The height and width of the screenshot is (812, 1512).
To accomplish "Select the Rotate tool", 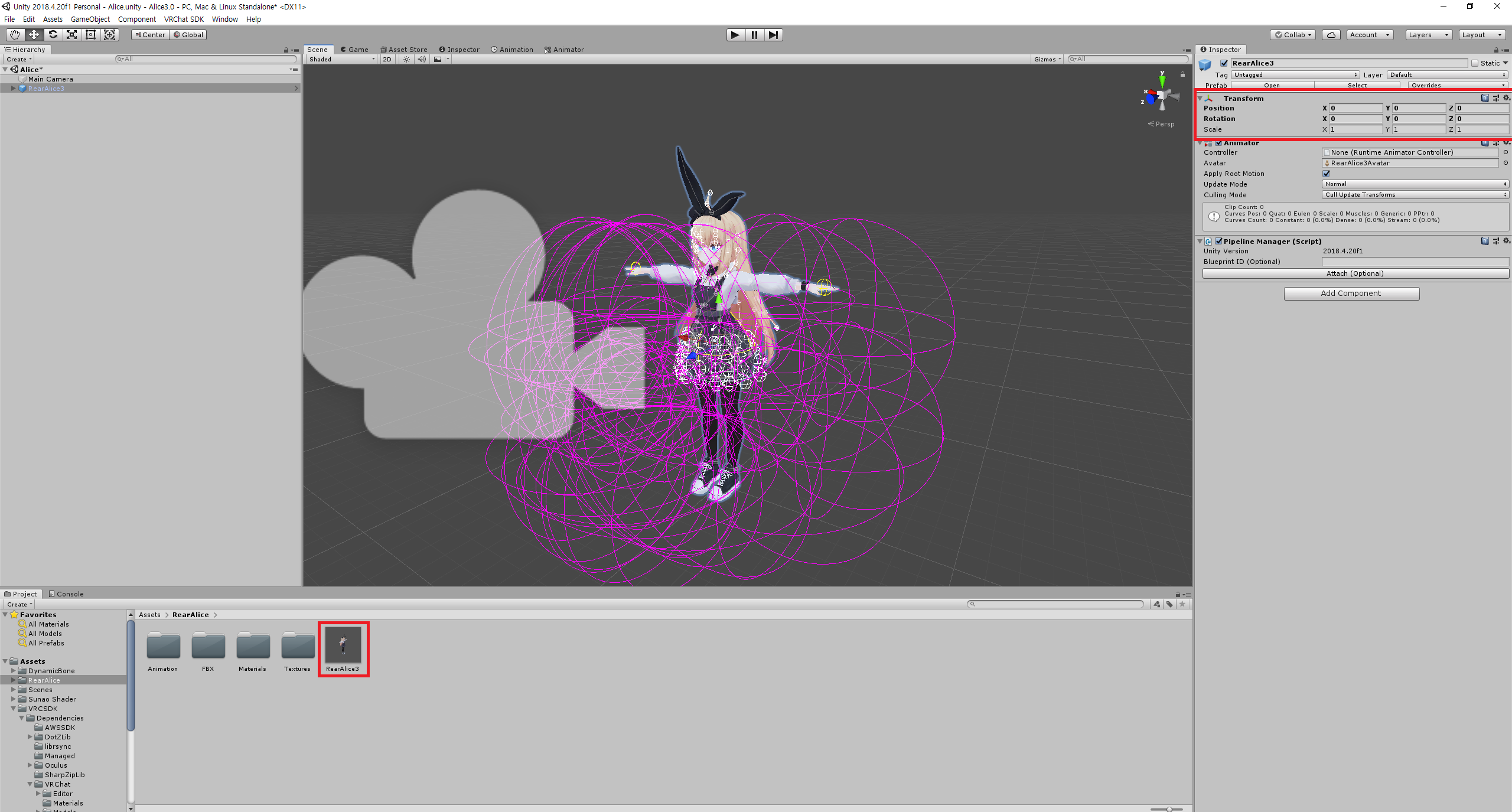I will (x=53, y=35).
